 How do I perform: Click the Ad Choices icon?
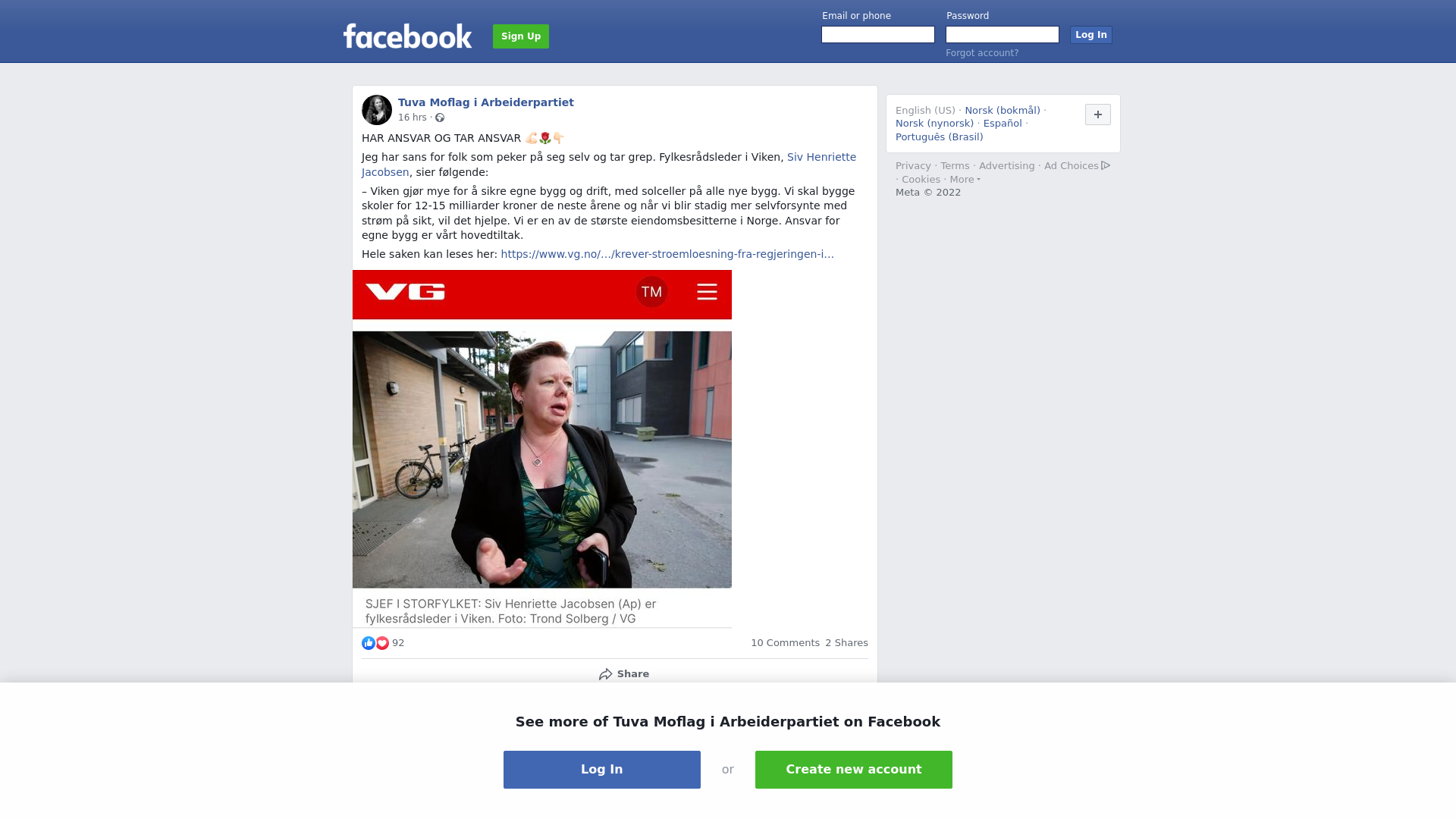(1106, 165)
